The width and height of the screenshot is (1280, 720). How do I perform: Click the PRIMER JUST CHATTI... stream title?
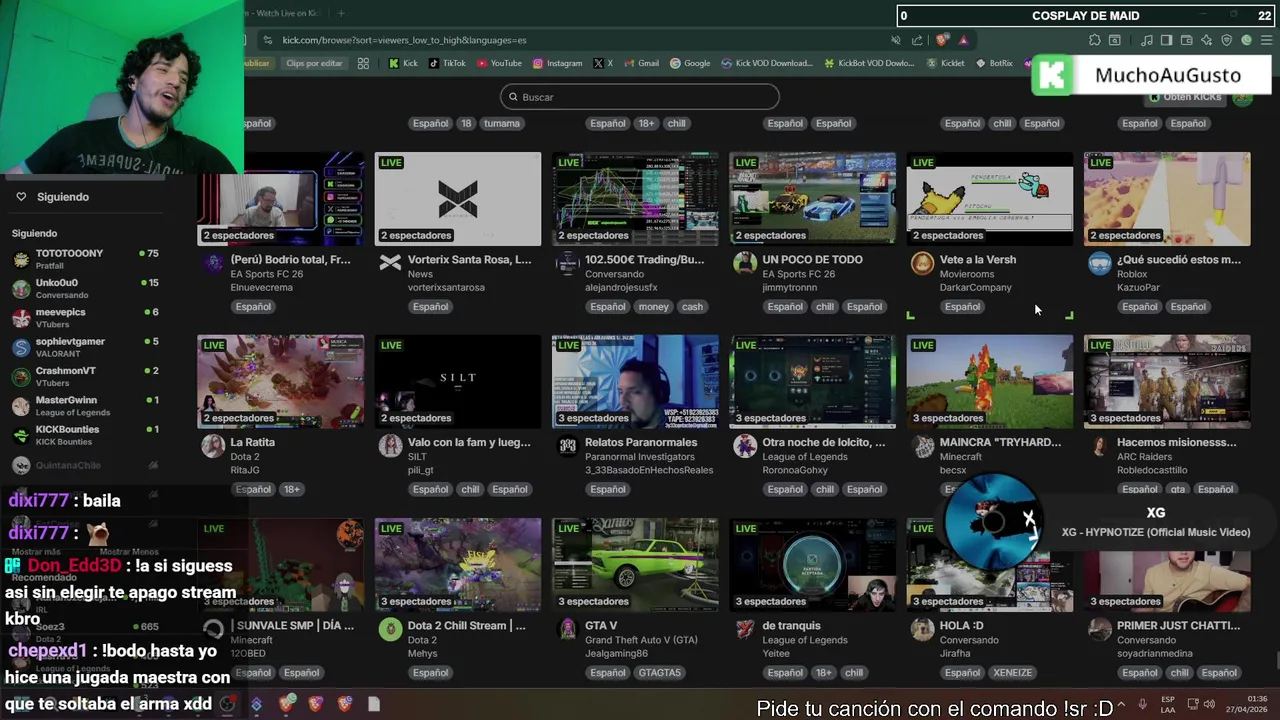coord(1178,626)
